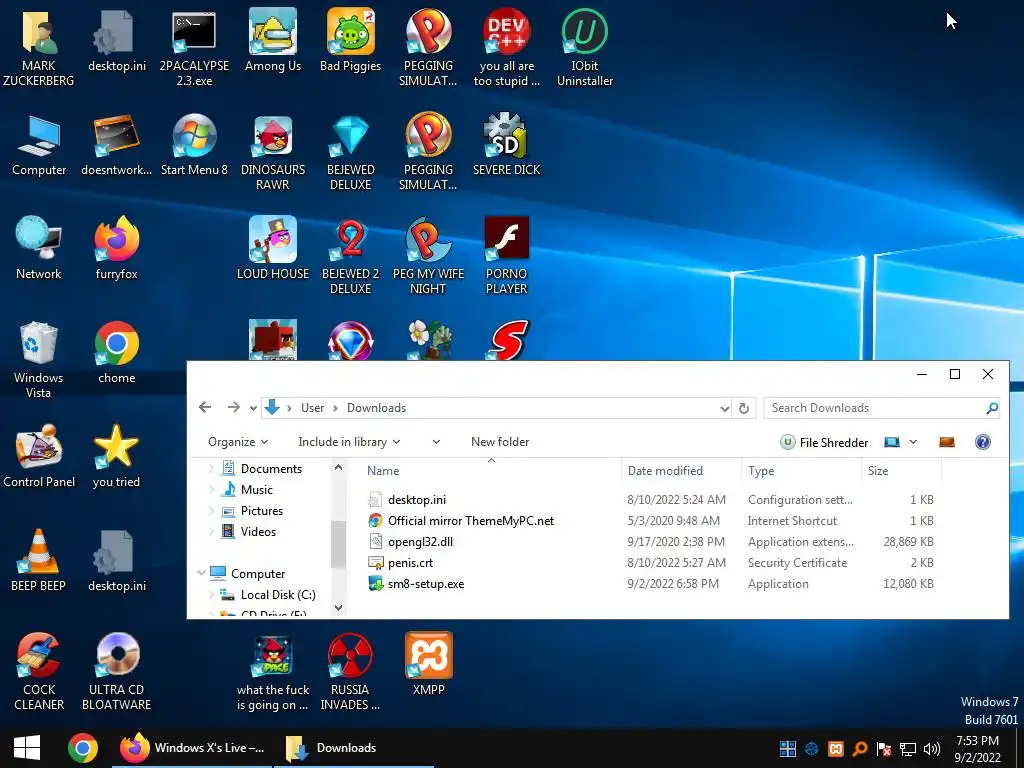Collapse the Computer tree node
Viewport: 1024px width, 768px height.
201,573
